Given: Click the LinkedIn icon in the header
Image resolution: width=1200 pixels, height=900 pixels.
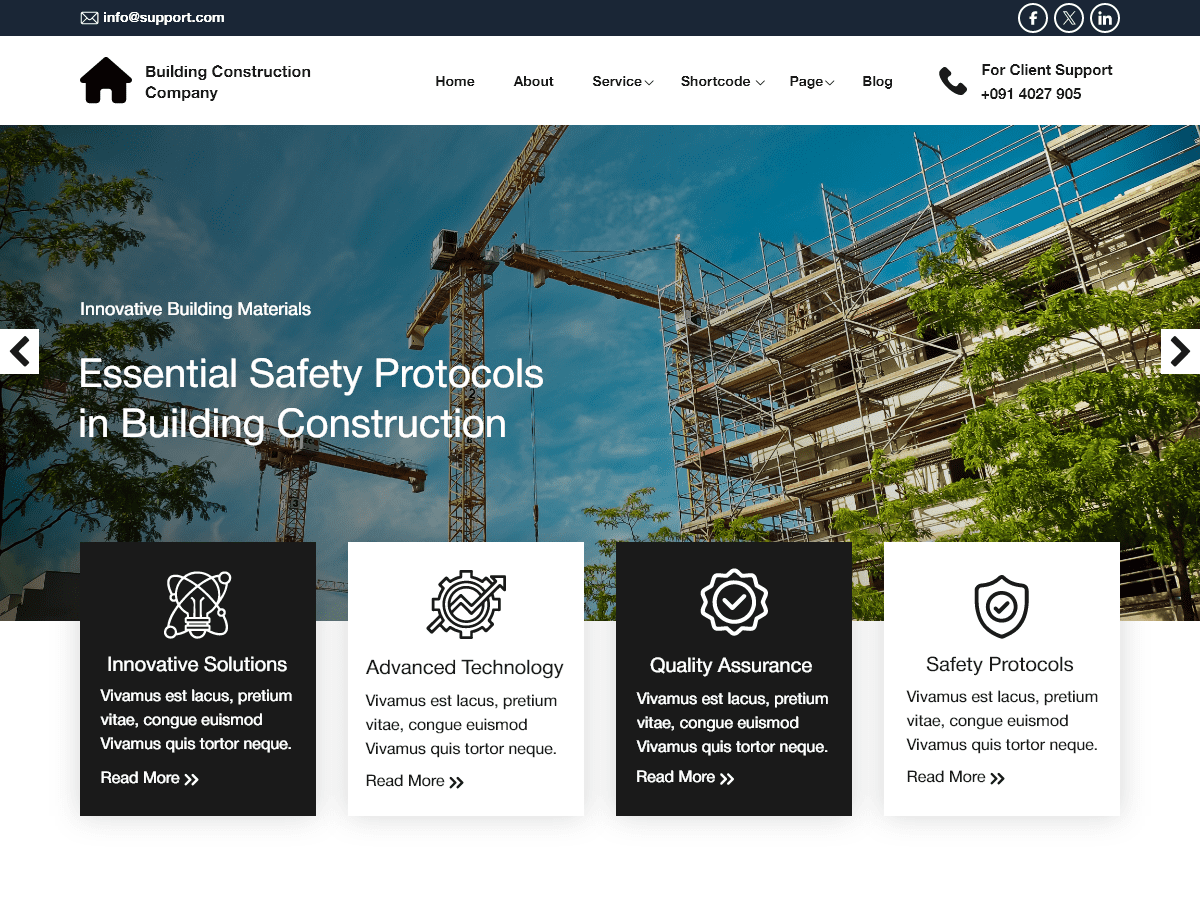Looking at the screenshot, I should (1104, 17).
